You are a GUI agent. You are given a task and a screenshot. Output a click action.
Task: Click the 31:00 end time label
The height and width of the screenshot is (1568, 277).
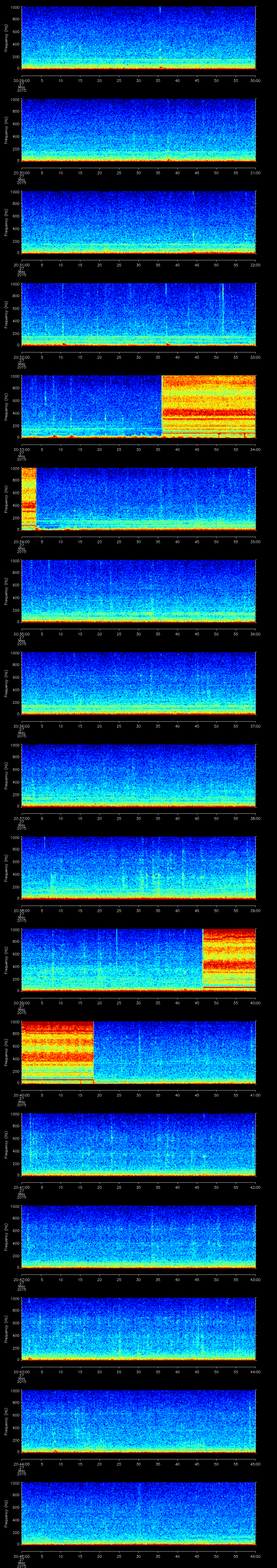256,173
